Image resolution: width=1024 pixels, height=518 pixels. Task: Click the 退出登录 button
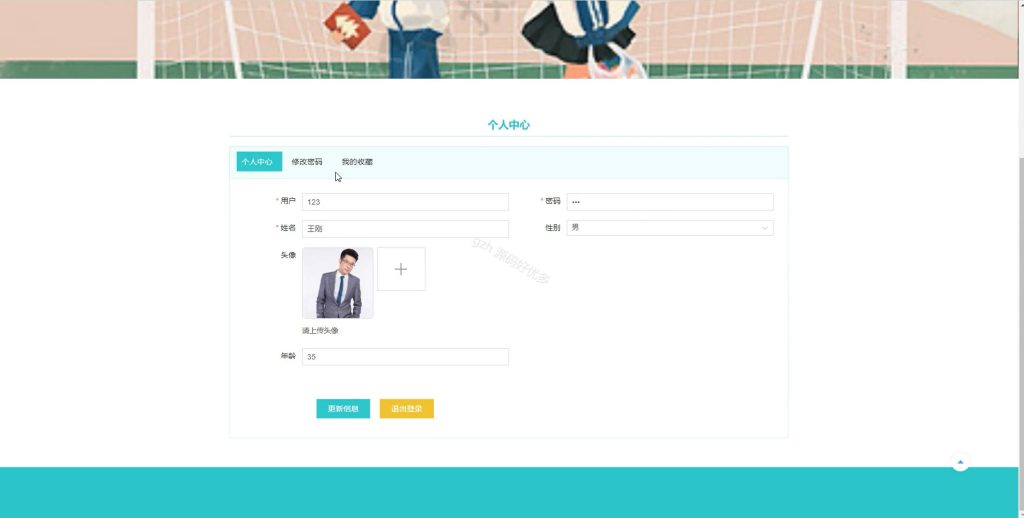(407, 409)
